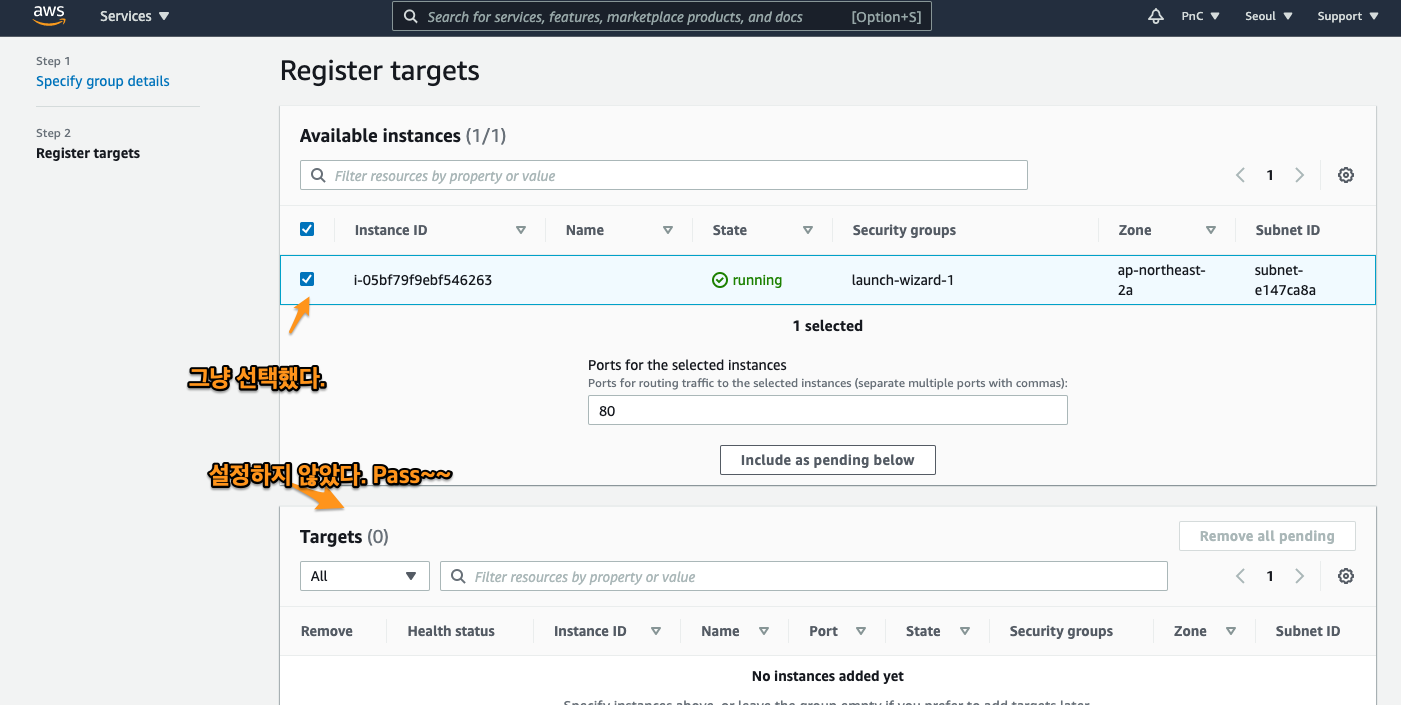Open the notifications bell icon

click(x=1156, y=17)
